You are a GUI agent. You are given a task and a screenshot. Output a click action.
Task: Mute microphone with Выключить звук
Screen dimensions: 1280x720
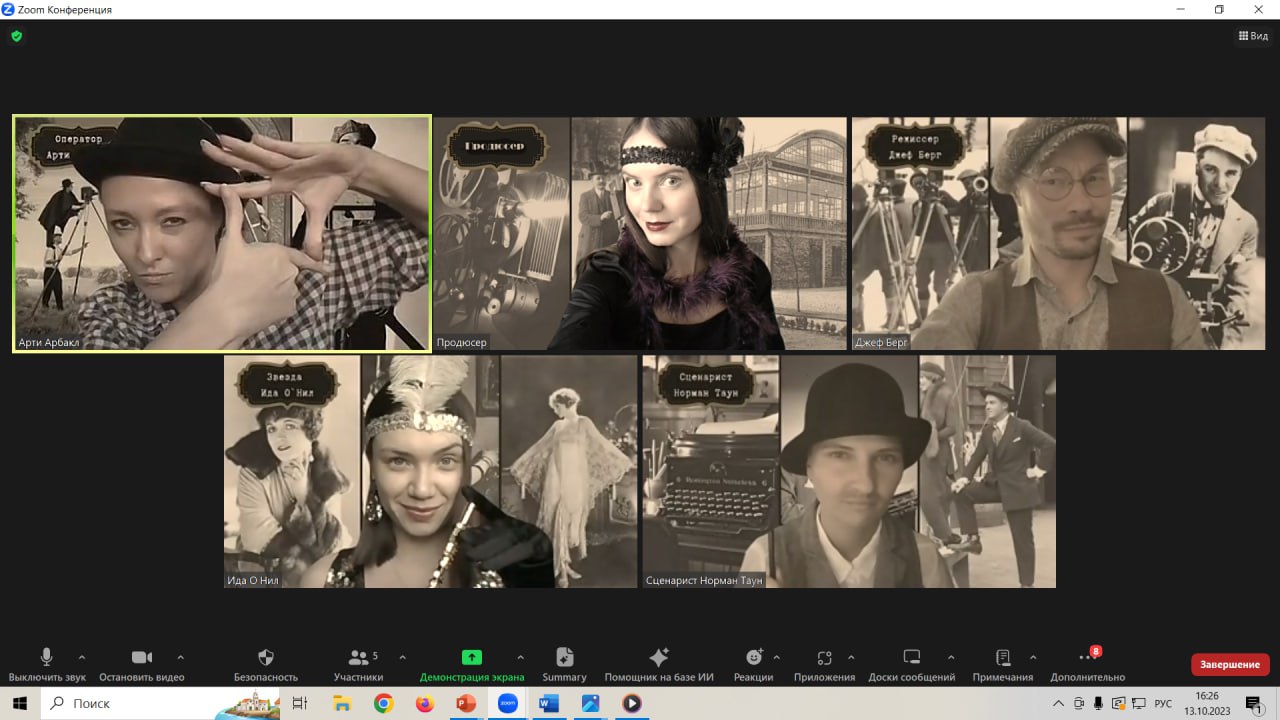[46, 658]
